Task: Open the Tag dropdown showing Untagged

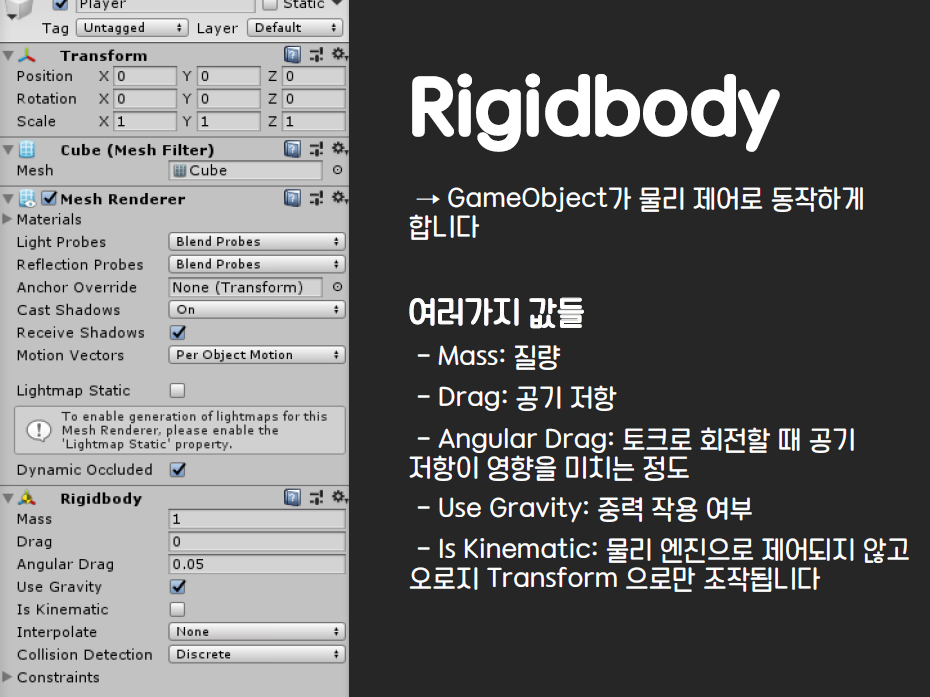Action: point(132,28)
